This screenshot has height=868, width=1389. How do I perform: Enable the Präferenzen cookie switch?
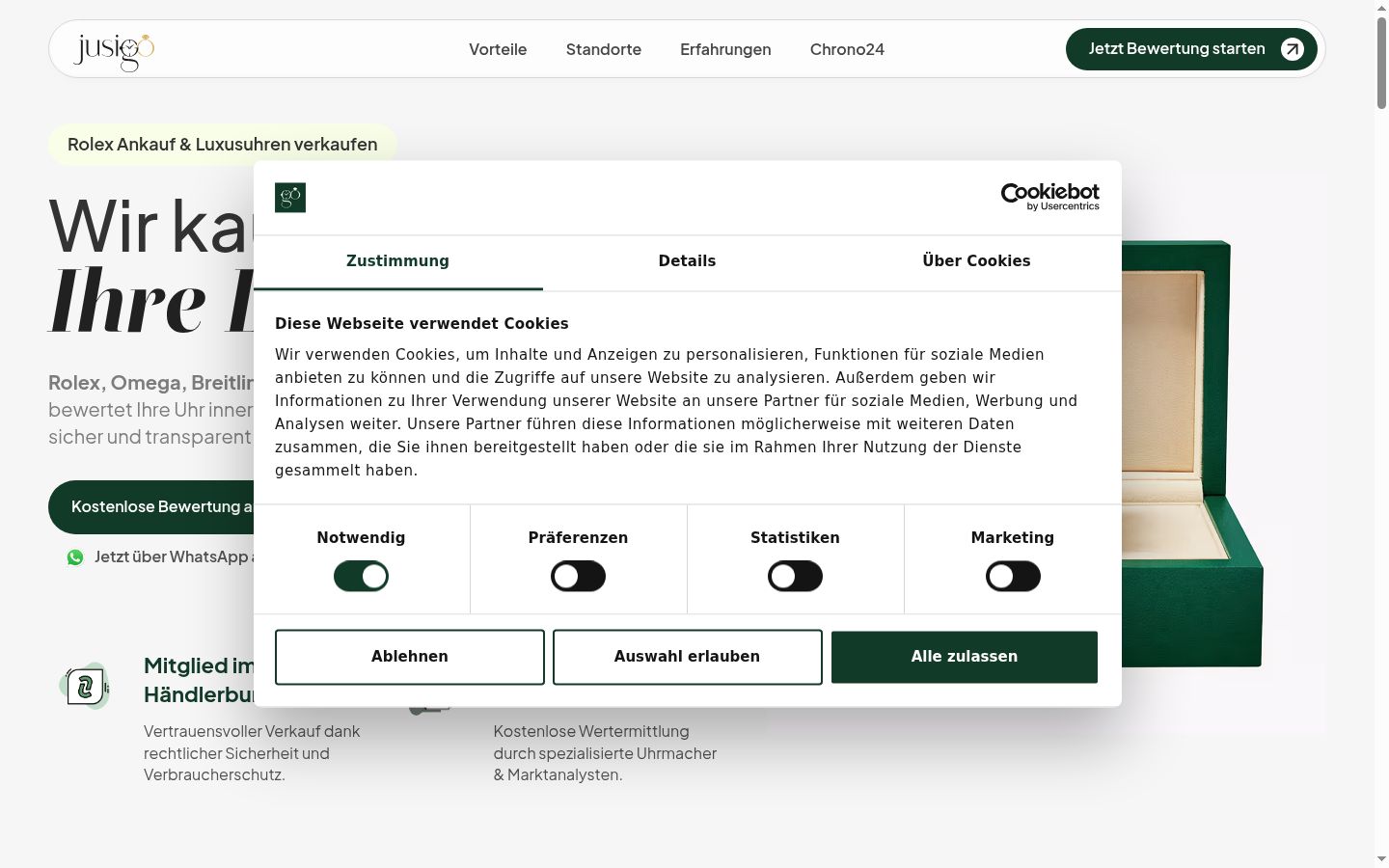578,577
